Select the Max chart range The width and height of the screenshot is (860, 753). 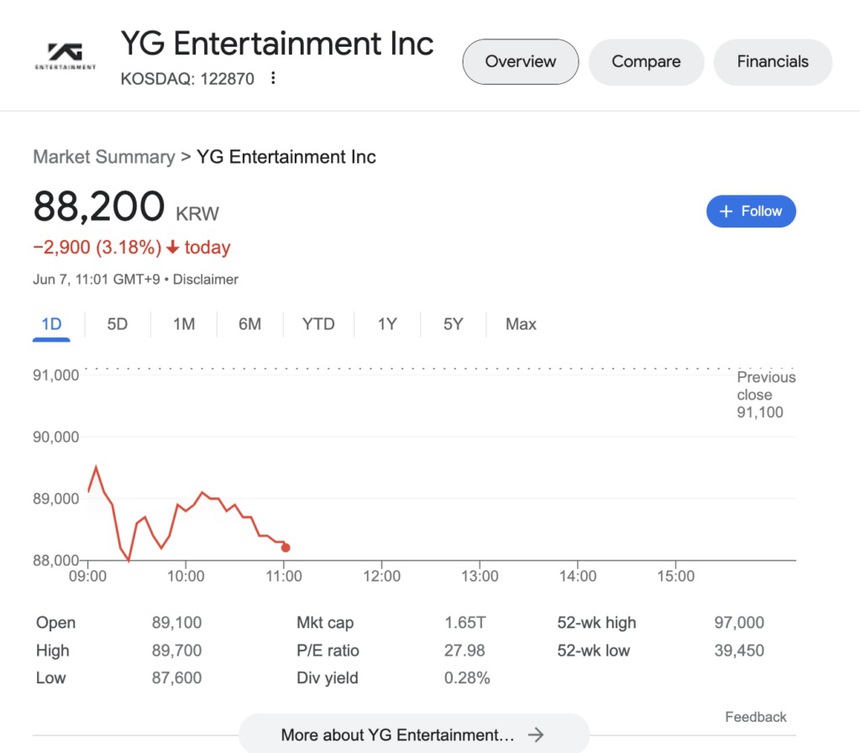click(x=520, y=324)
